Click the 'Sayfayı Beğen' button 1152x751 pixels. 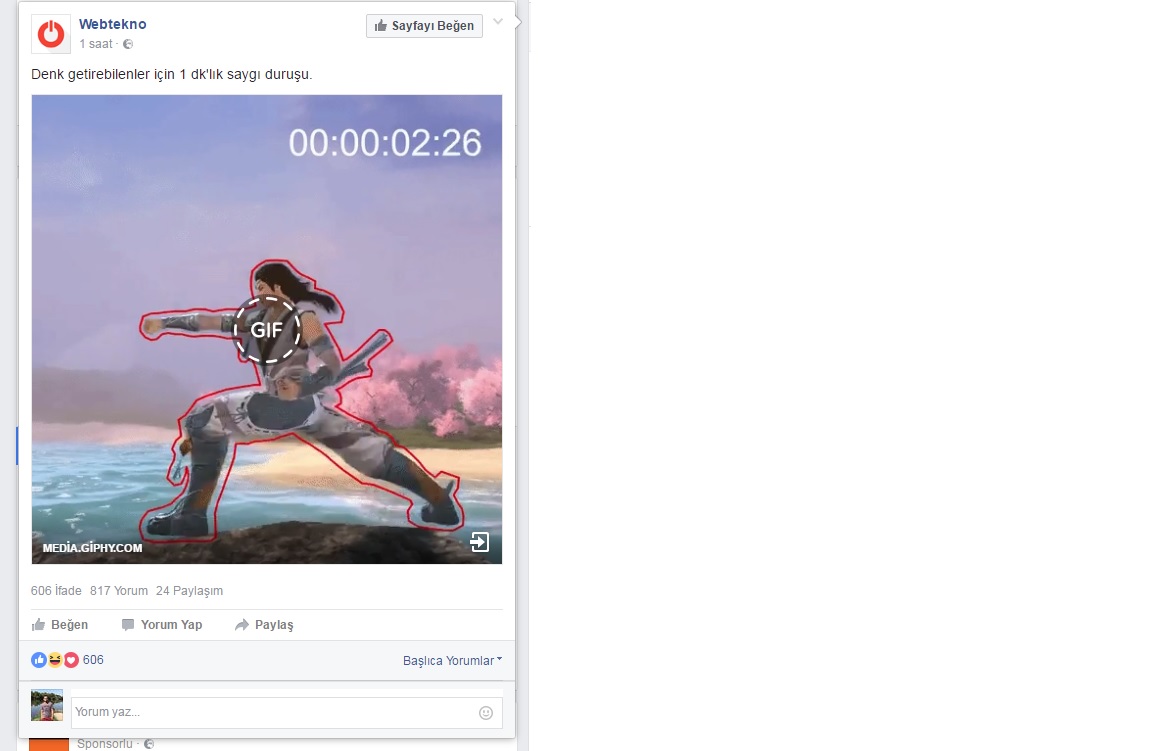click(x=424, y=26)
